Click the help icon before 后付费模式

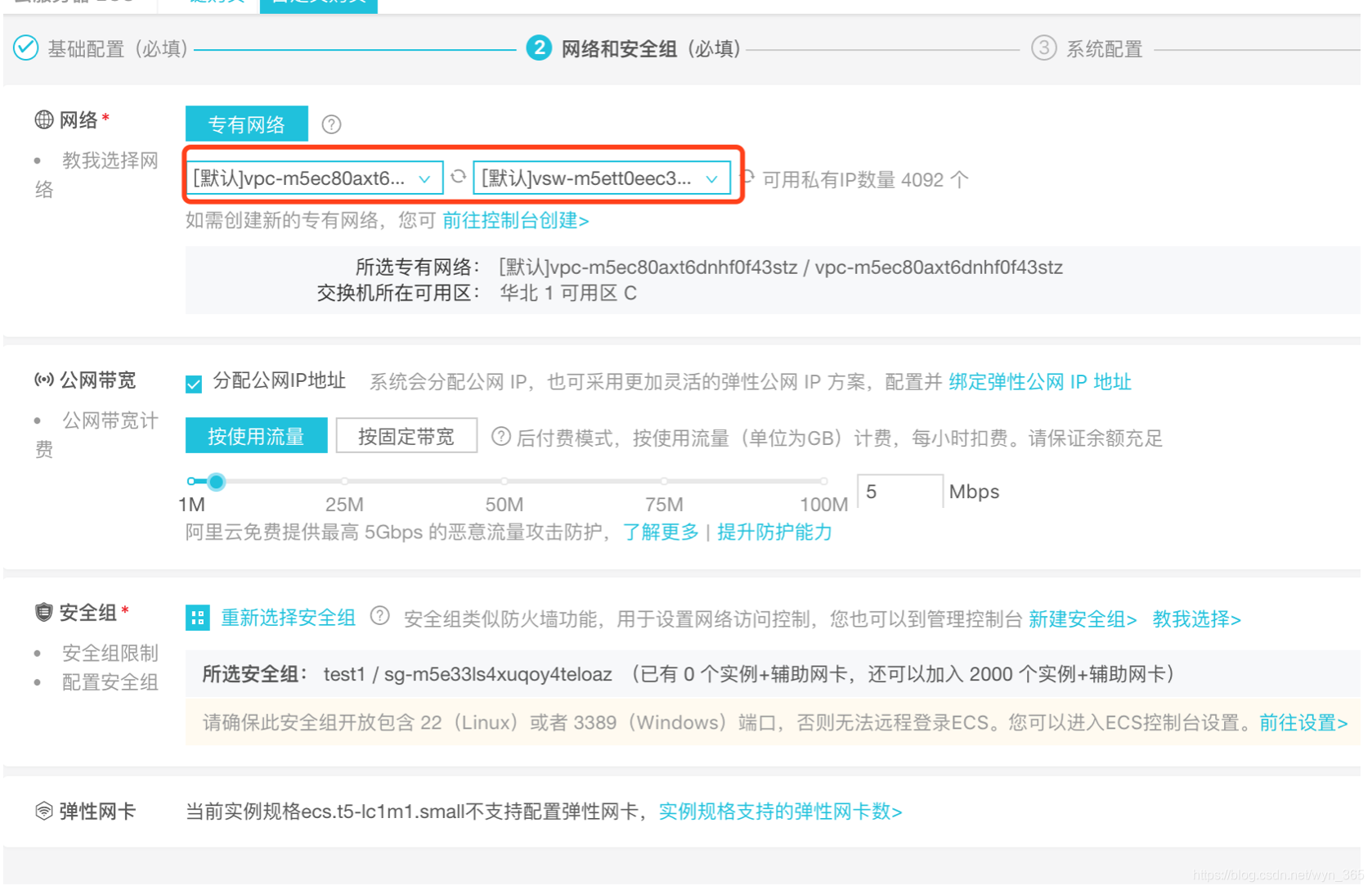click(501, 437)
